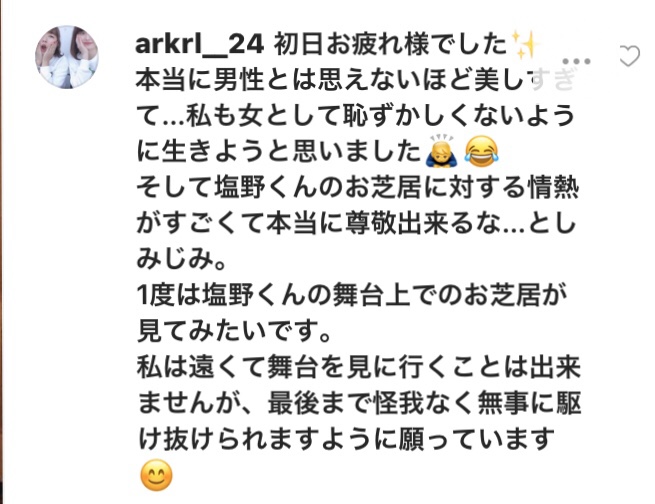Image resolution: width=655 pixels, height=504 pixels.
Task: Click the line starting 本当に男性とは思えない
Action: (x=357, y=80)
